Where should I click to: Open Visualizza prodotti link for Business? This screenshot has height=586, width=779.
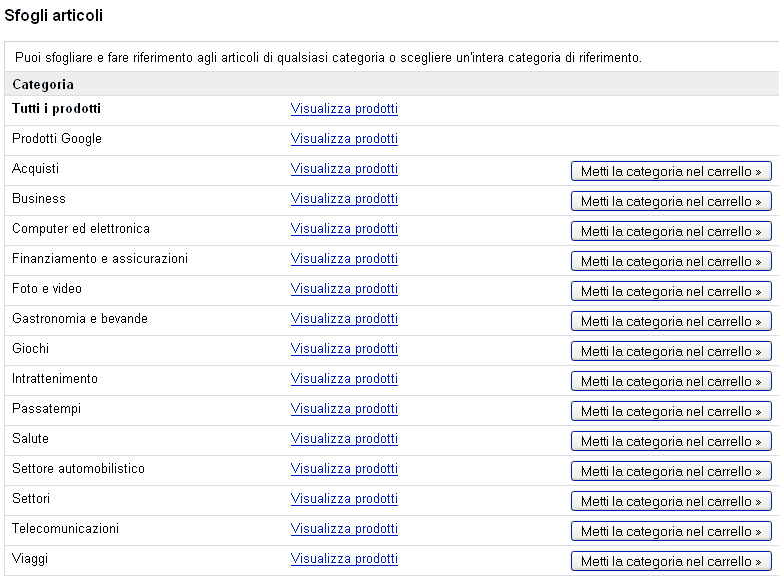click(x=344, y=199)
